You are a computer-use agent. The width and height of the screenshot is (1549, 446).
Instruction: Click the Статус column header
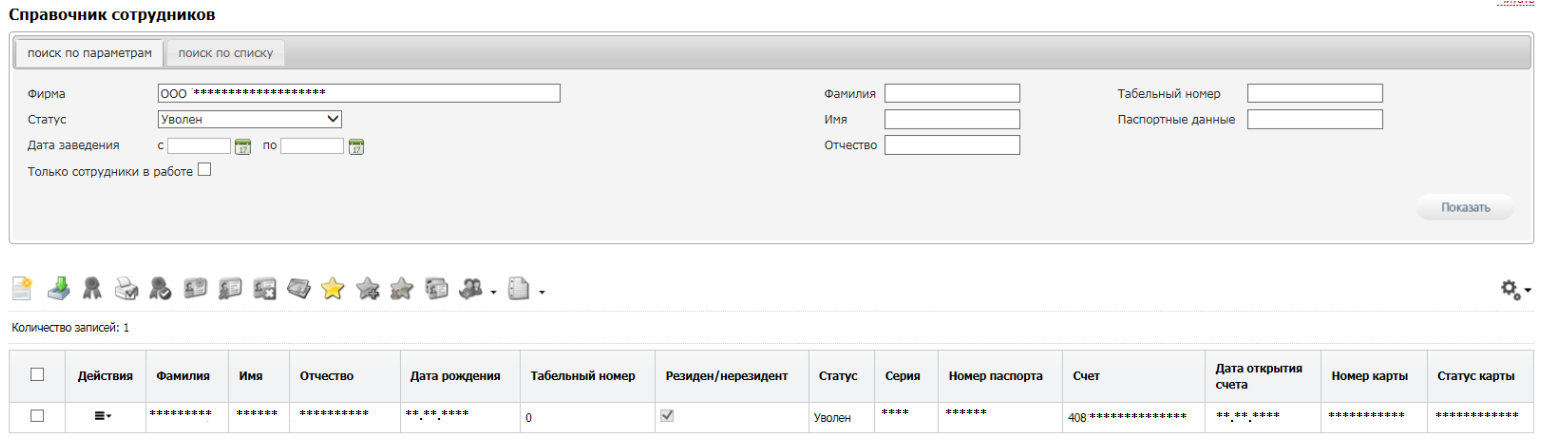click(x=838, y=376)
